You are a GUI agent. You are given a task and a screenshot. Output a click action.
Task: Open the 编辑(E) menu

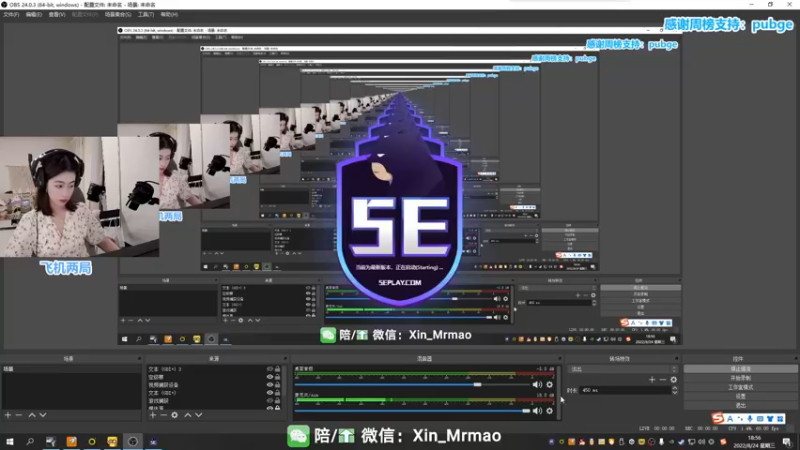coord(34,15)
